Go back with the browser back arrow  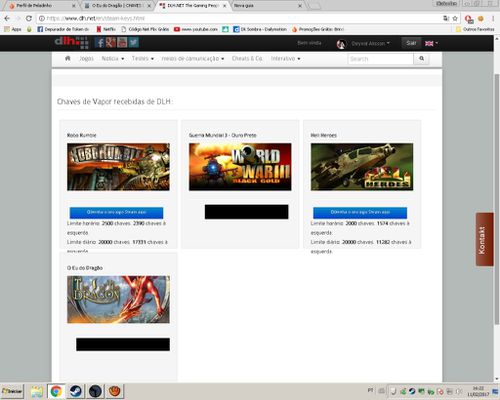[7, 19]
